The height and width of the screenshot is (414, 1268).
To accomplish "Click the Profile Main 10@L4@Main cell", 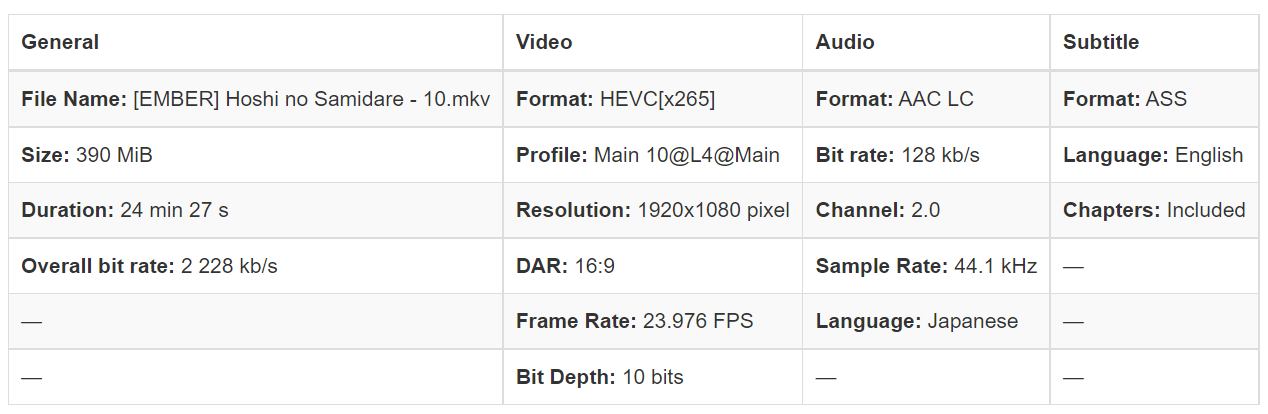I will click(647, 155).
